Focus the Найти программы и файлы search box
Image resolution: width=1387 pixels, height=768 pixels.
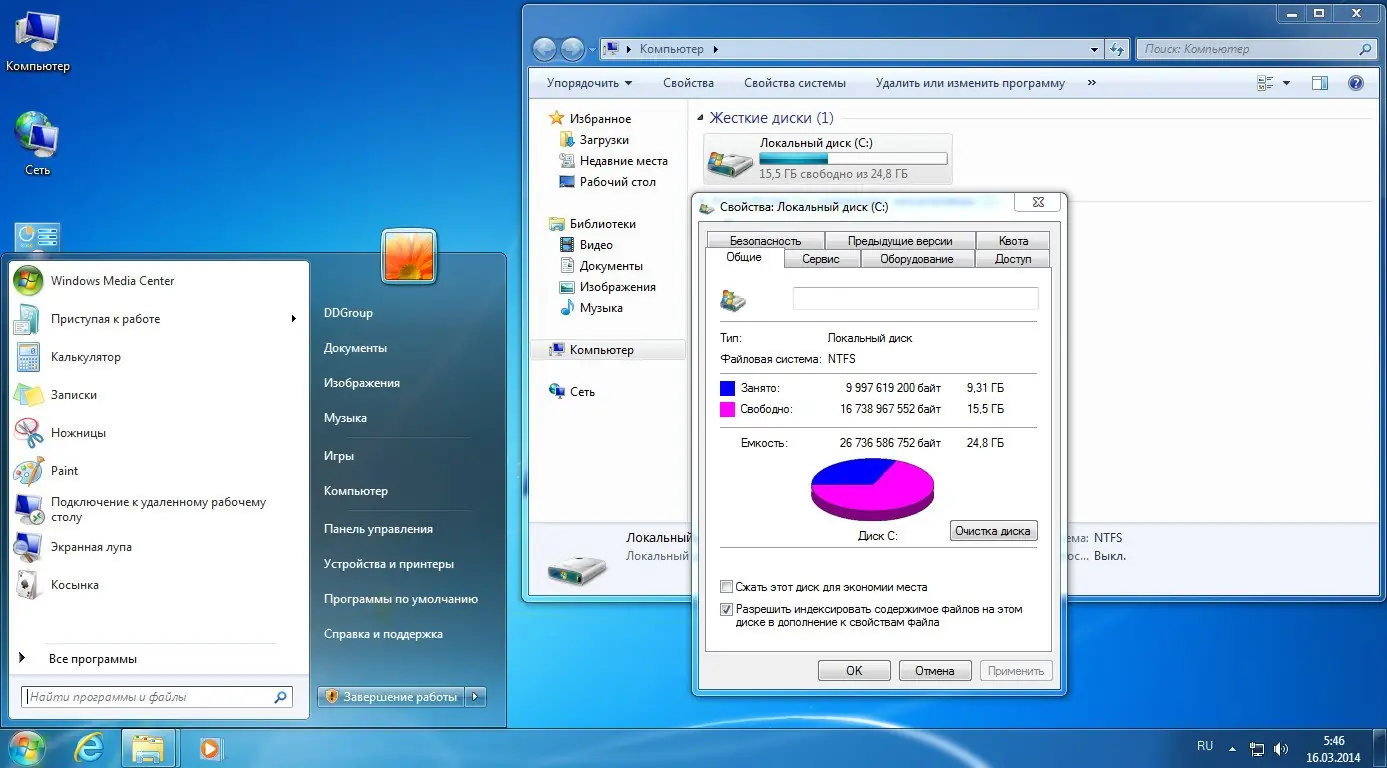coord(157,697)
